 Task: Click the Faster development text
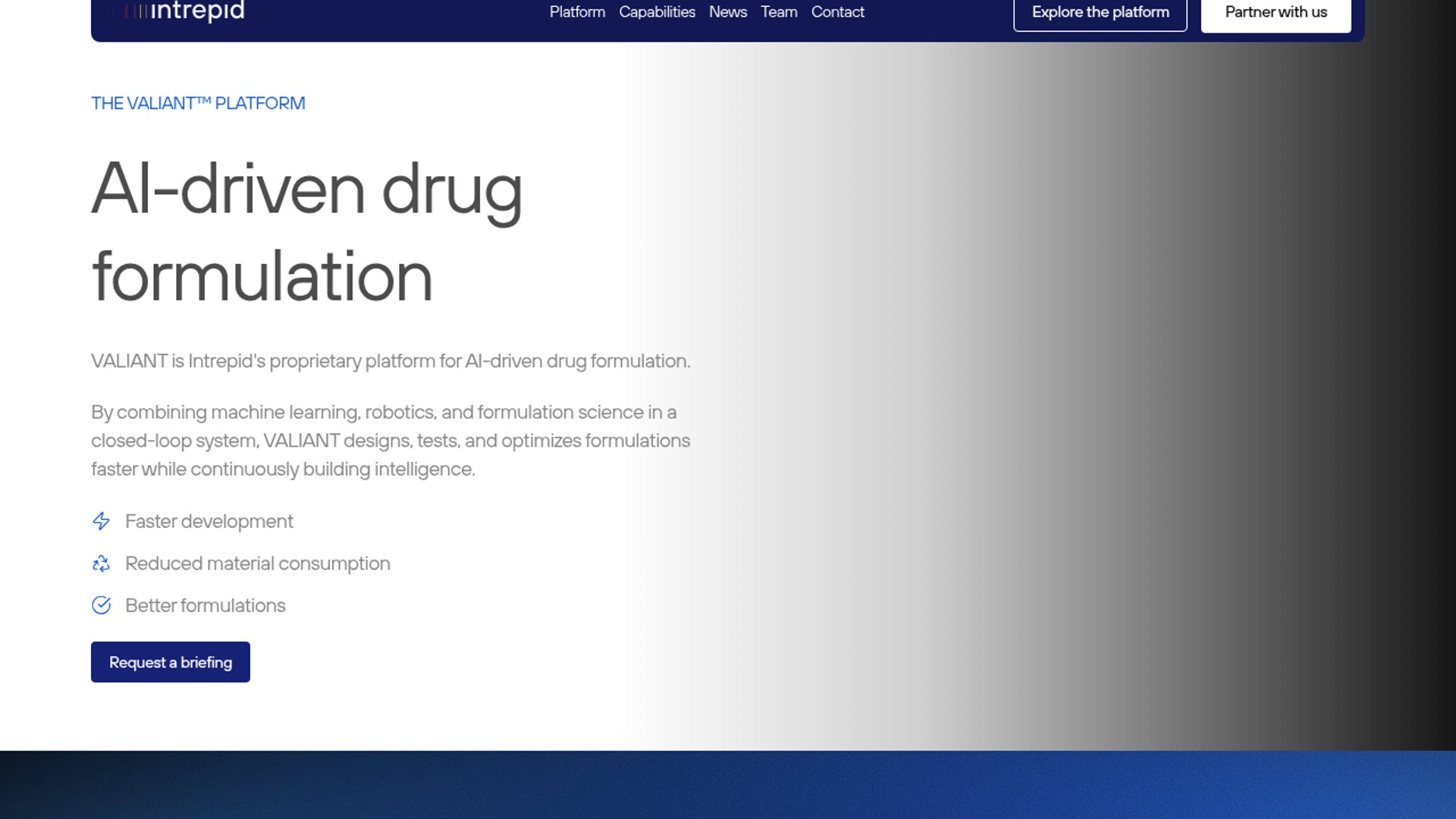tap(209, 521)
